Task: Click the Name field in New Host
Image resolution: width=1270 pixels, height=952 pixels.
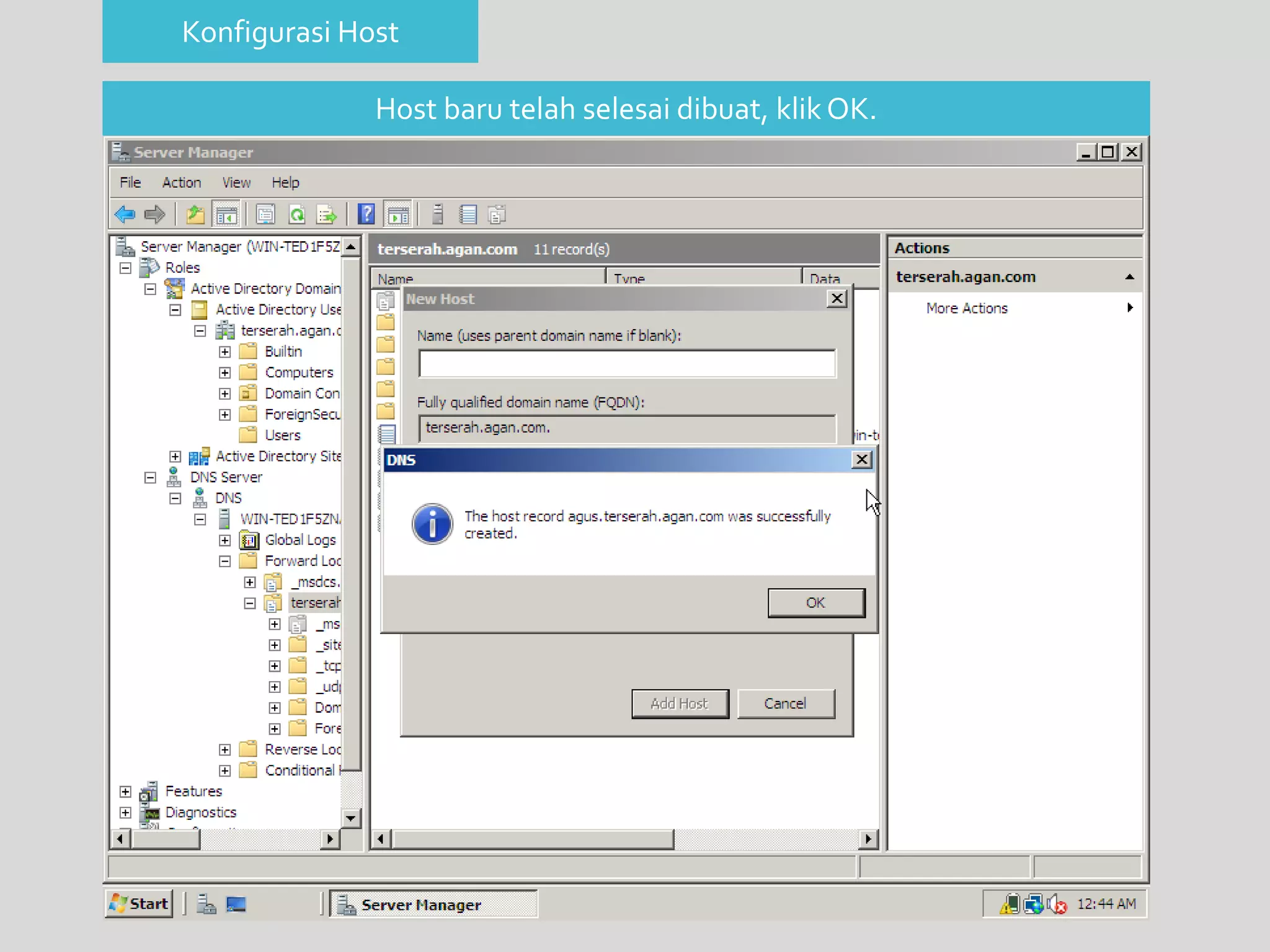Action: (x=626, y=364)
